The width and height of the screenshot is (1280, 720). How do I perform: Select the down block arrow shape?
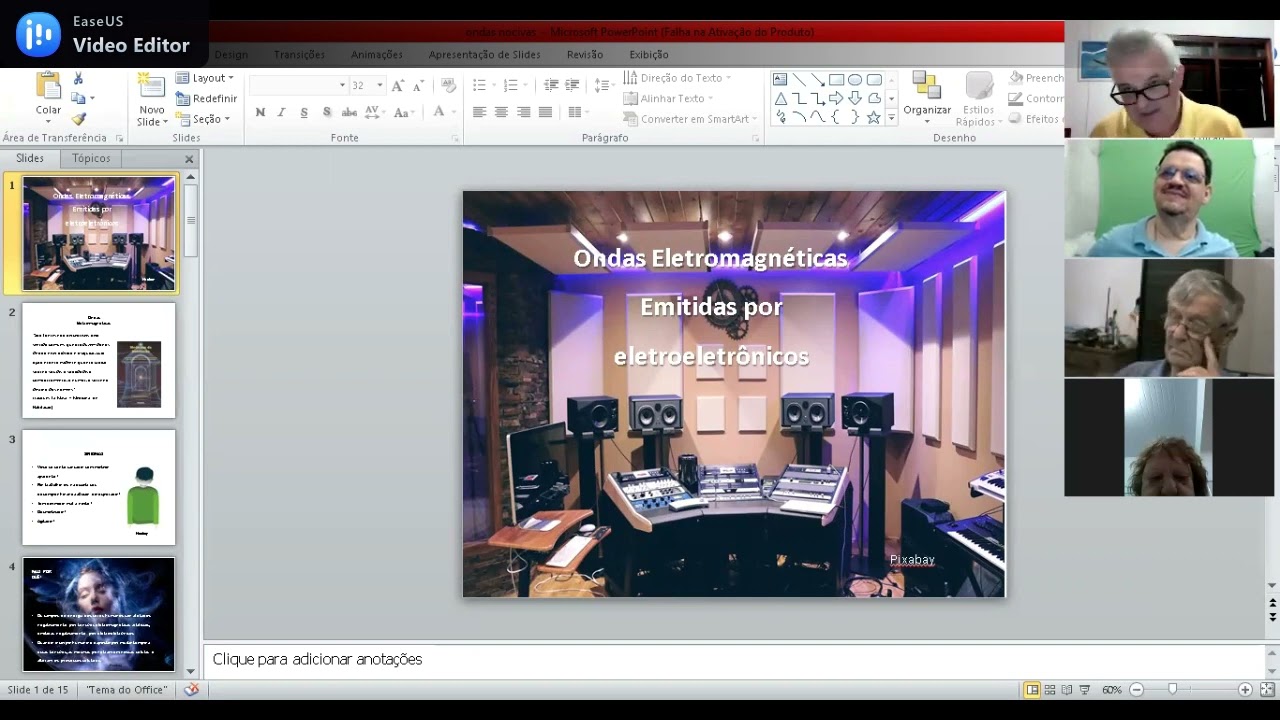click(x=855, y=99)
